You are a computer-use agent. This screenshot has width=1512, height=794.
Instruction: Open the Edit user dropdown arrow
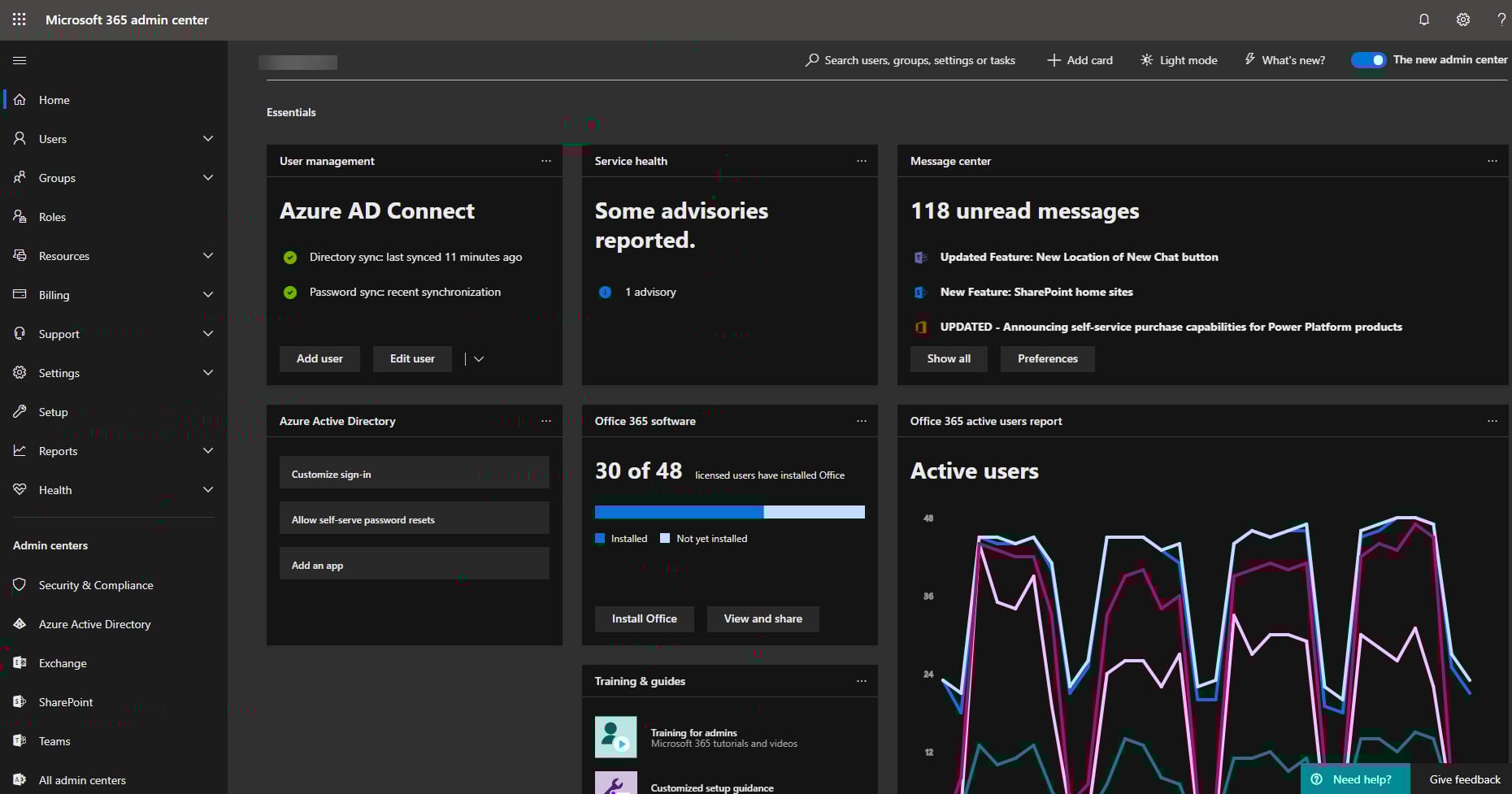tap(479, 358)
